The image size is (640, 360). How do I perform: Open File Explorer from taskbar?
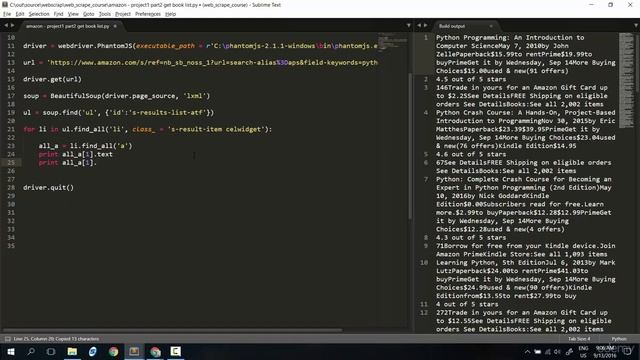pos(72,351)
